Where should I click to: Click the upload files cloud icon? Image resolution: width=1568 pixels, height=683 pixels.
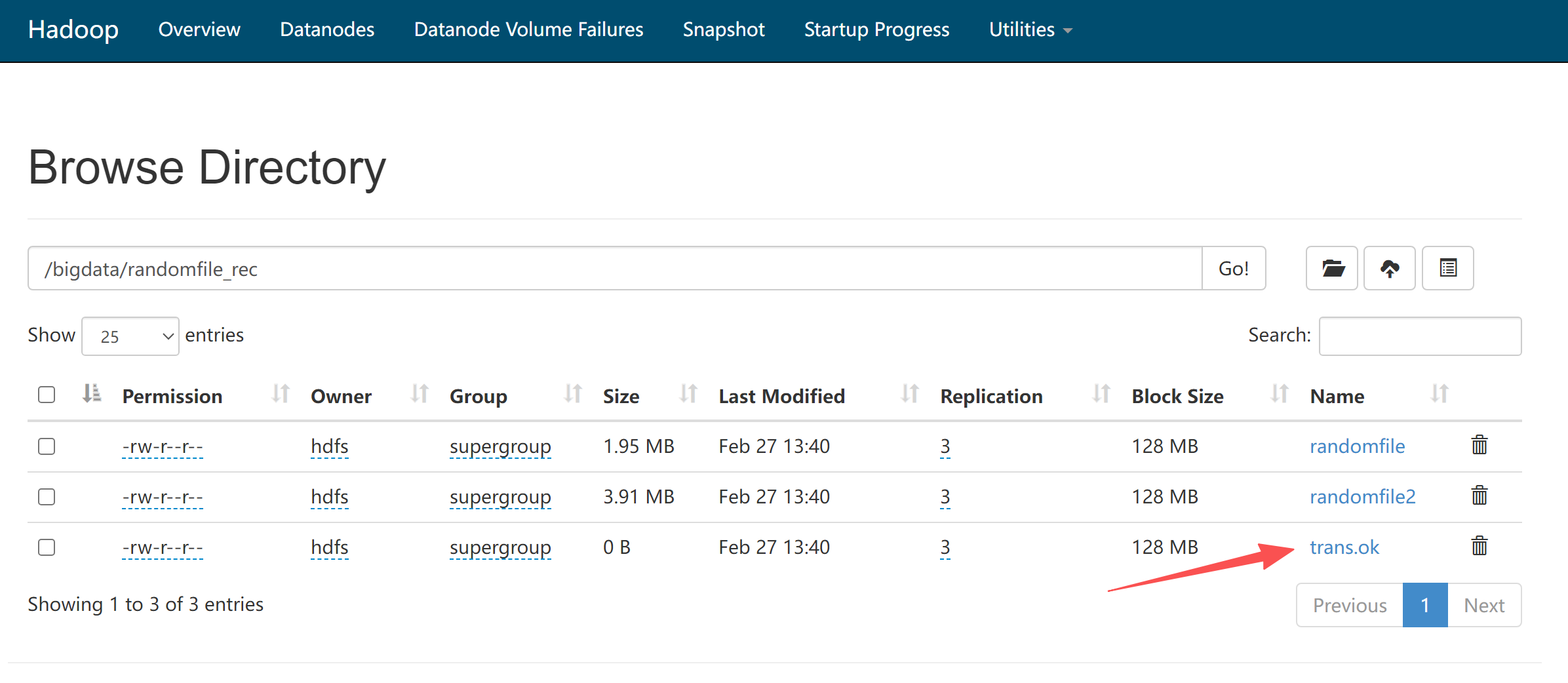click(1389, 268)
